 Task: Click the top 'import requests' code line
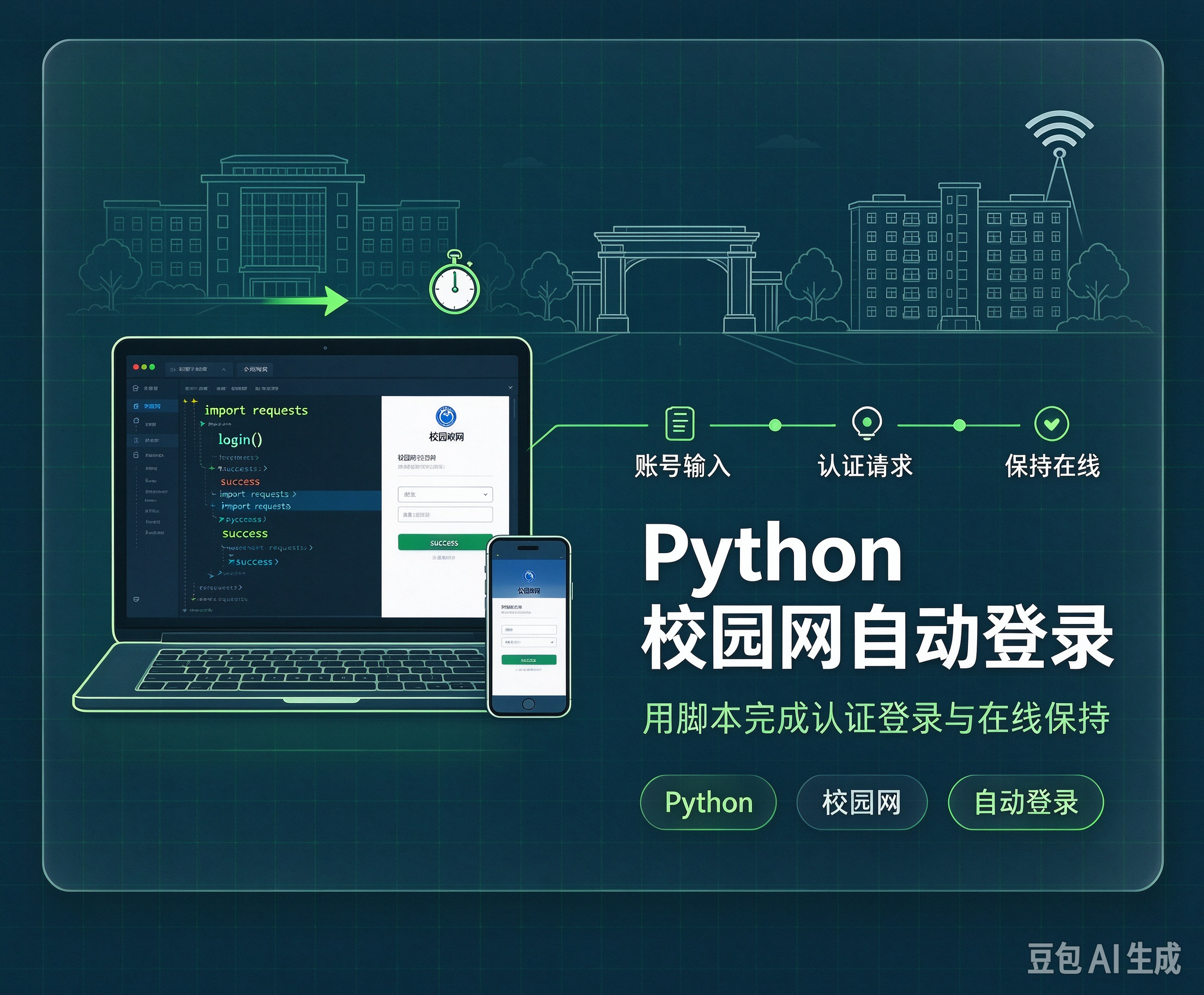click(x=256, y=410)
